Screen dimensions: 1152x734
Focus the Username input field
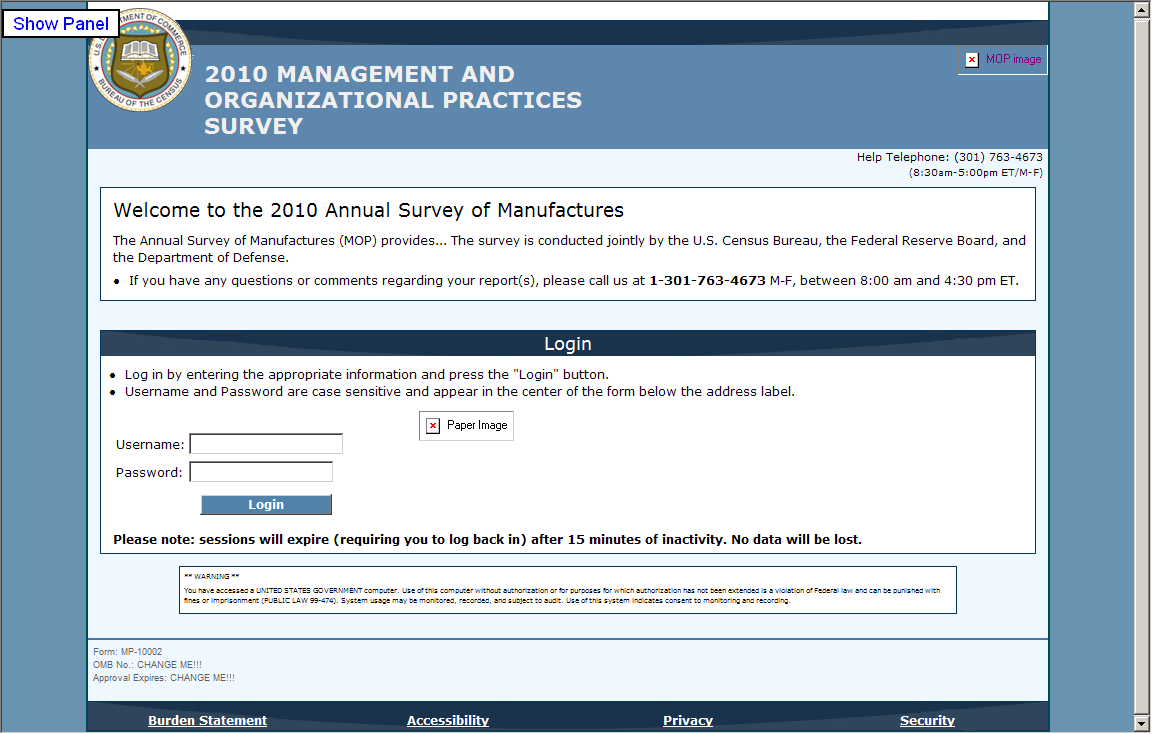(266, 444)
